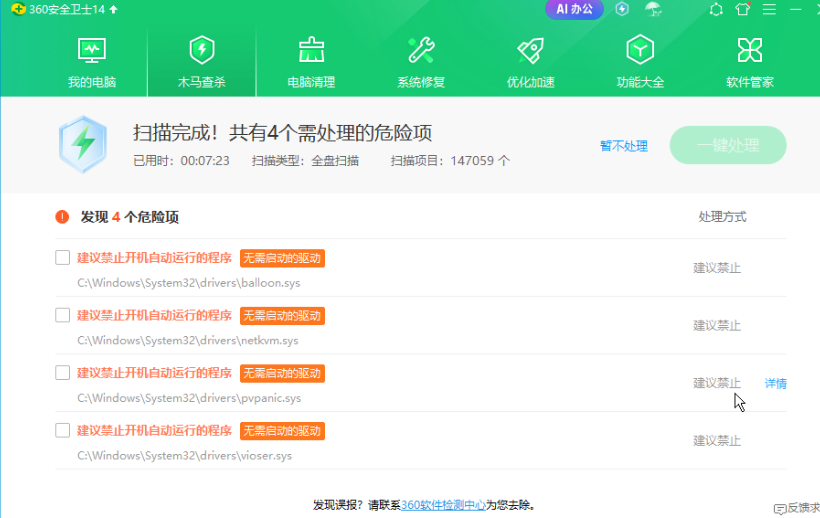Click the umbrella icon in title bar
820x518 pixels.
653,9
